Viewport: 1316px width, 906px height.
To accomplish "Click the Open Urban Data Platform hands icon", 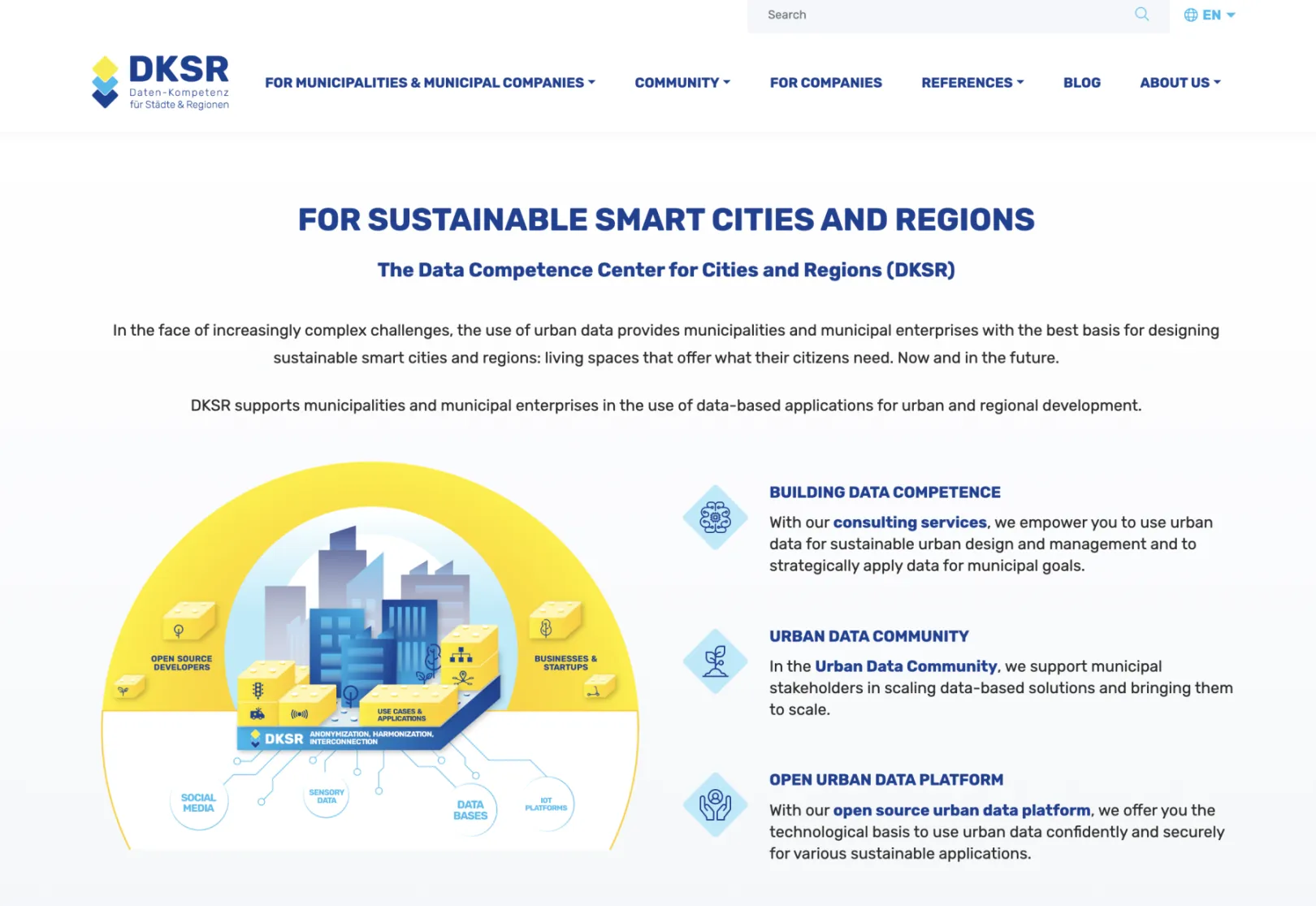I will point(715,805).
